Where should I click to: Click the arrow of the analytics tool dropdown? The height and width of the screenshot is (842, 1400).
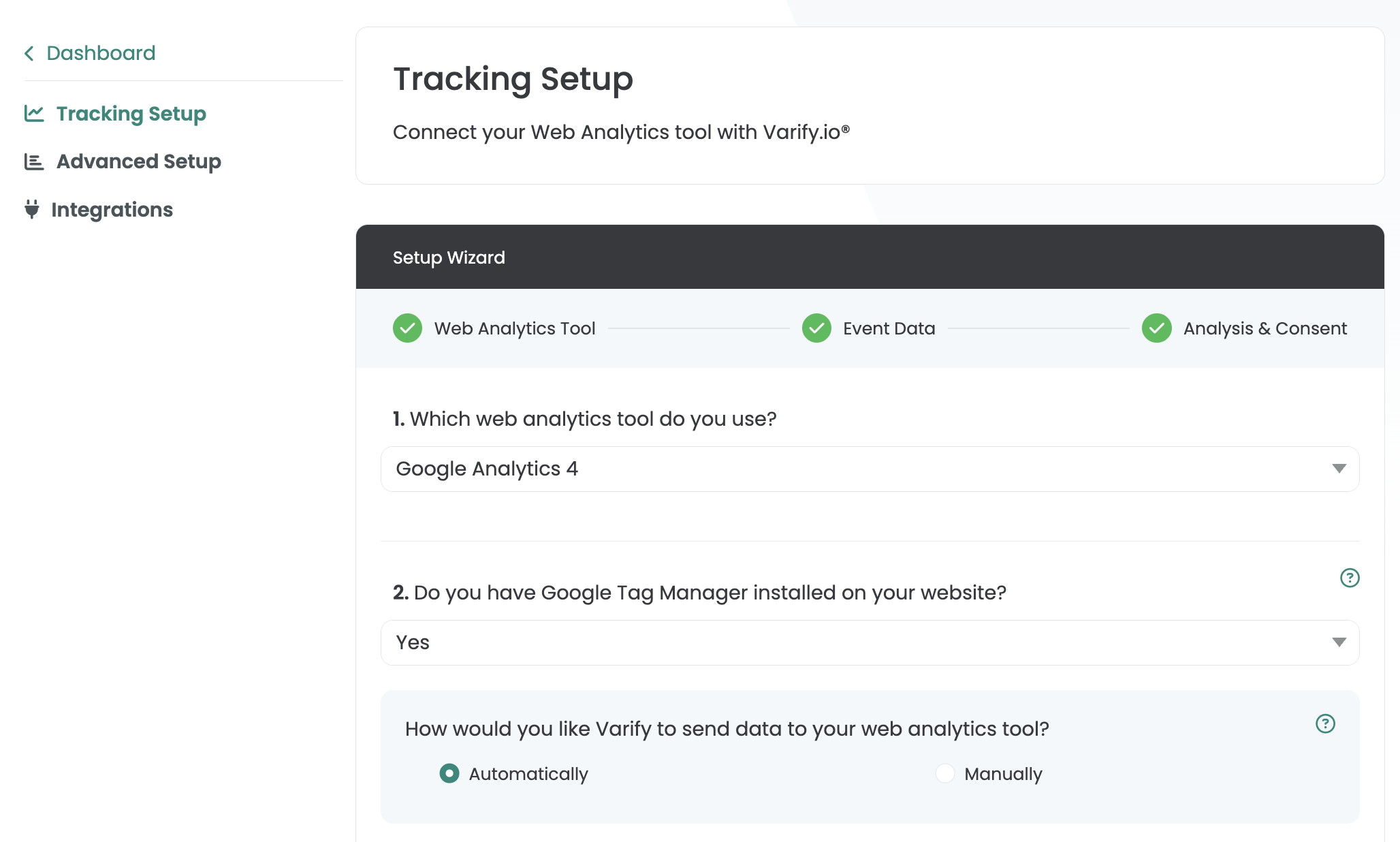click(1339, 469)
